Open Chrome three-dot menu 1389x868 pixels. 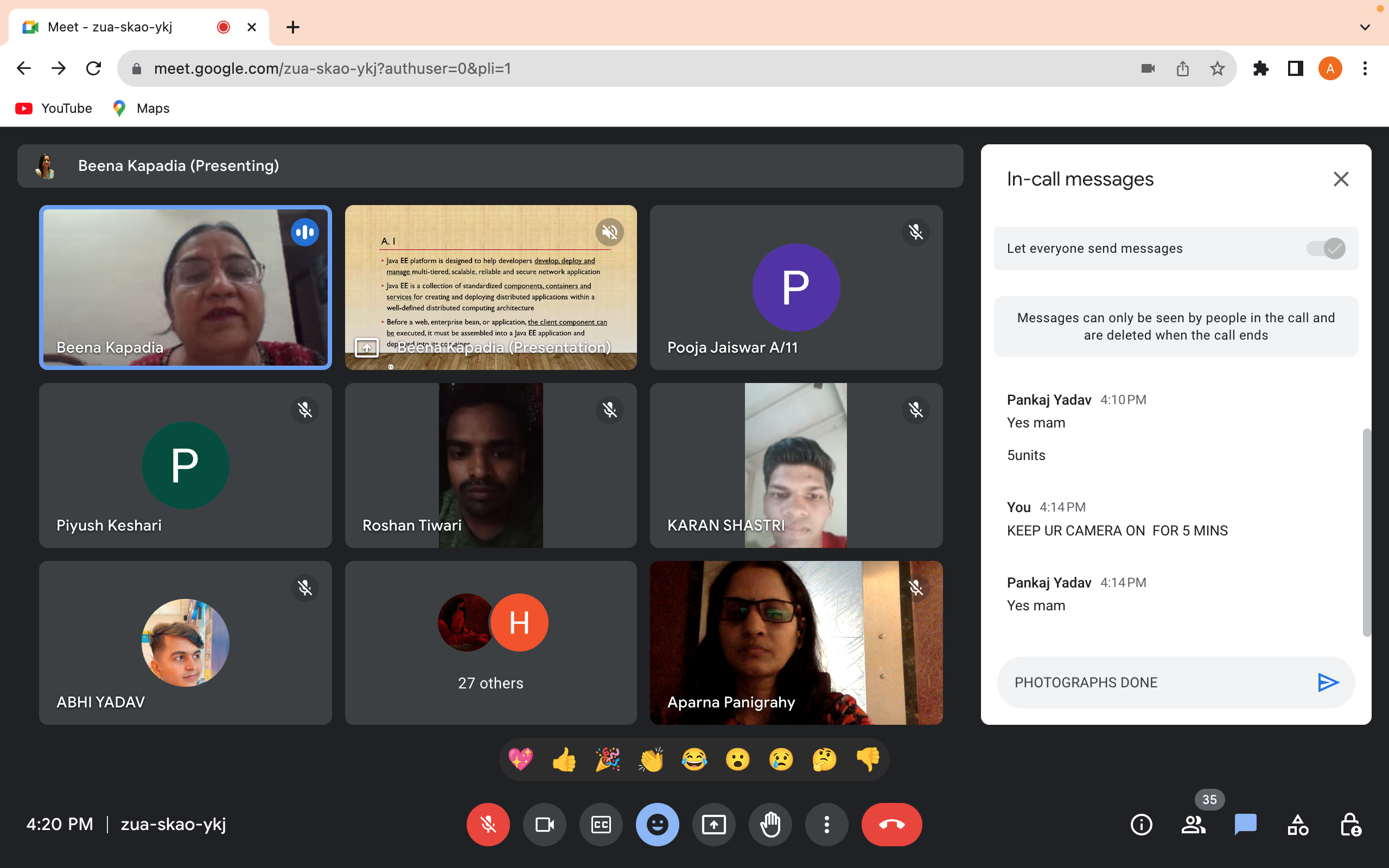coord(1365,69)
